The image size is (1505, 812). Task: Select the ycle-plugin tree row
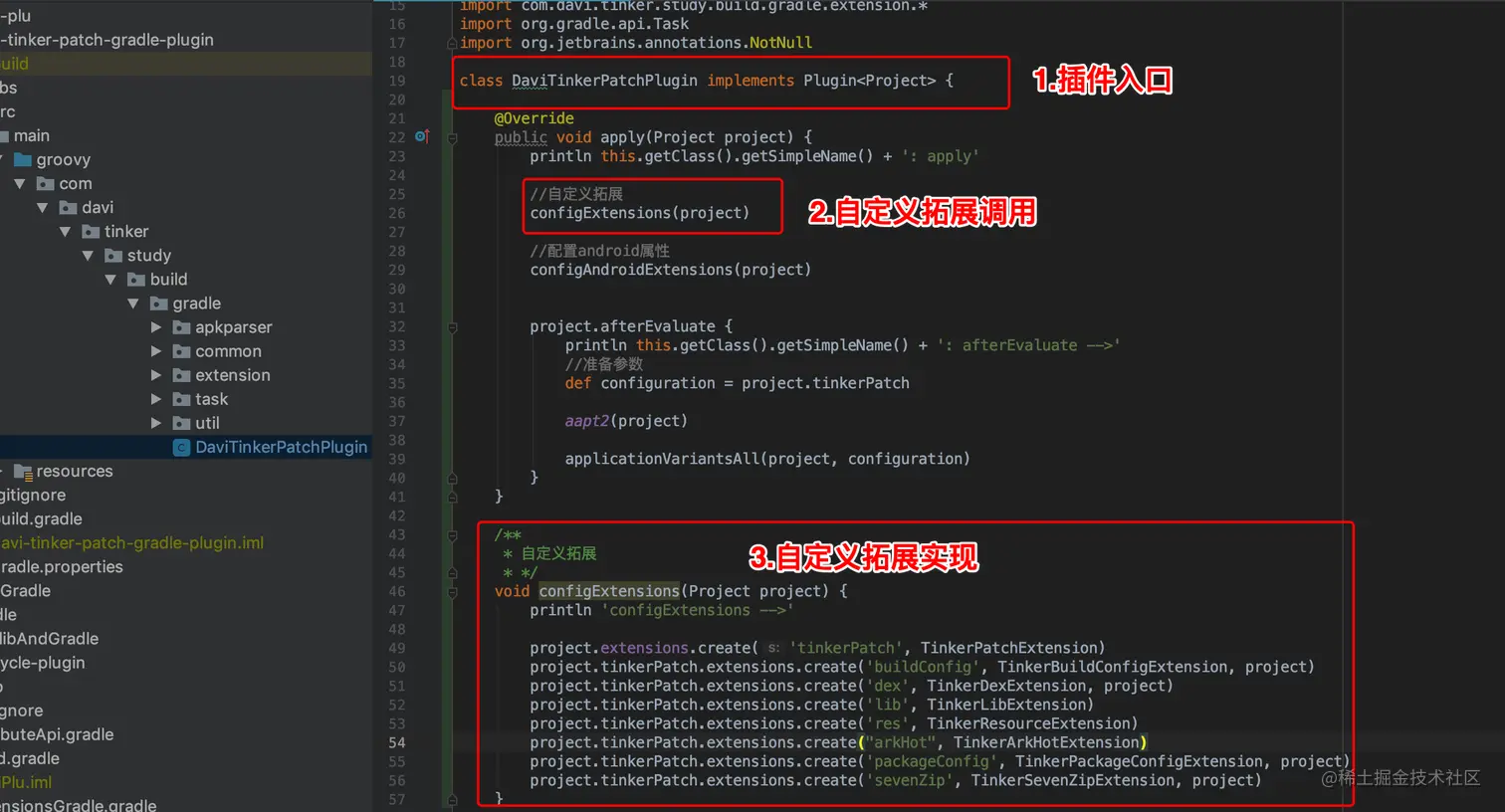point(185,663)
